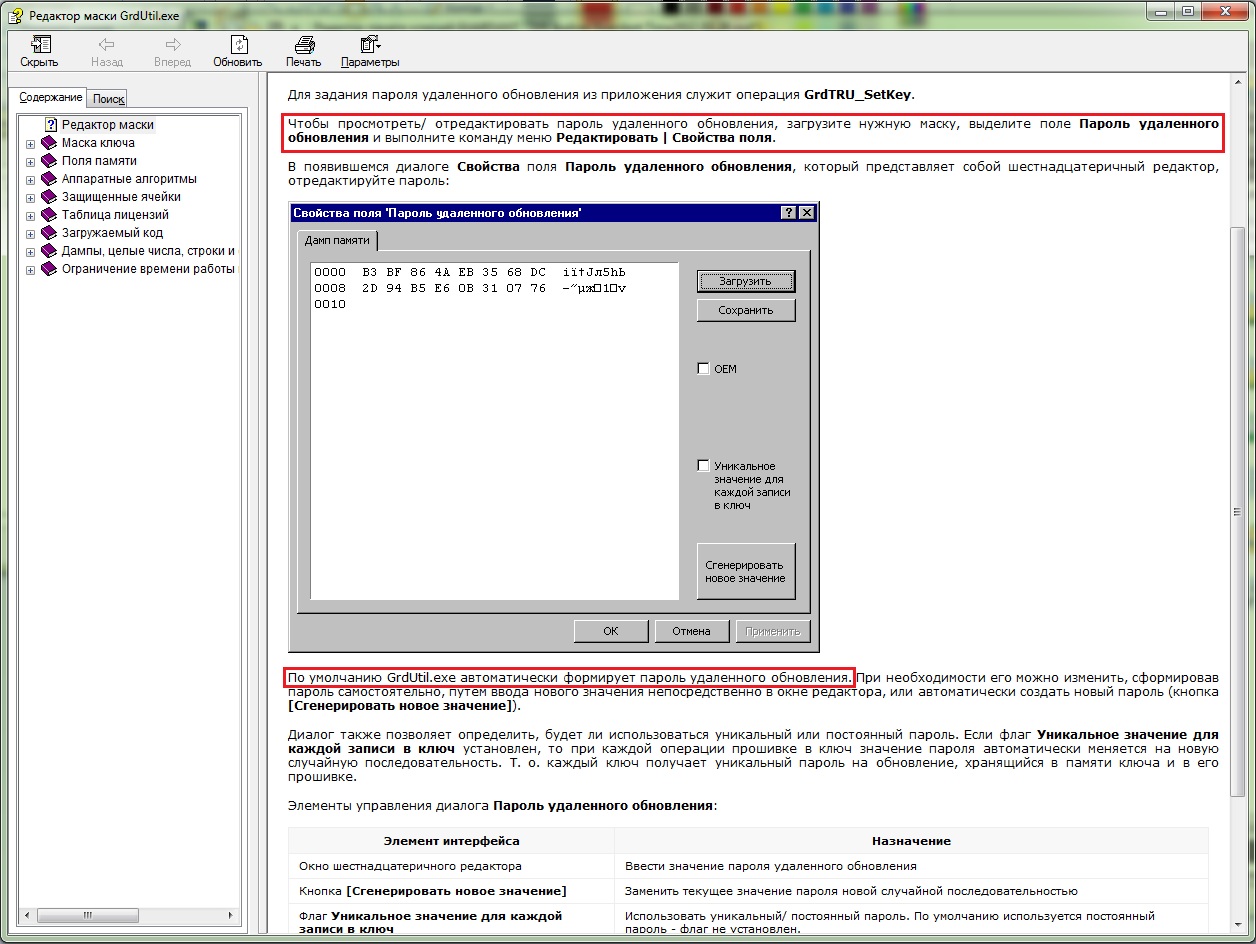
Task: Click the Дамп памяти tab in dialog
Action: pos(337,240)
